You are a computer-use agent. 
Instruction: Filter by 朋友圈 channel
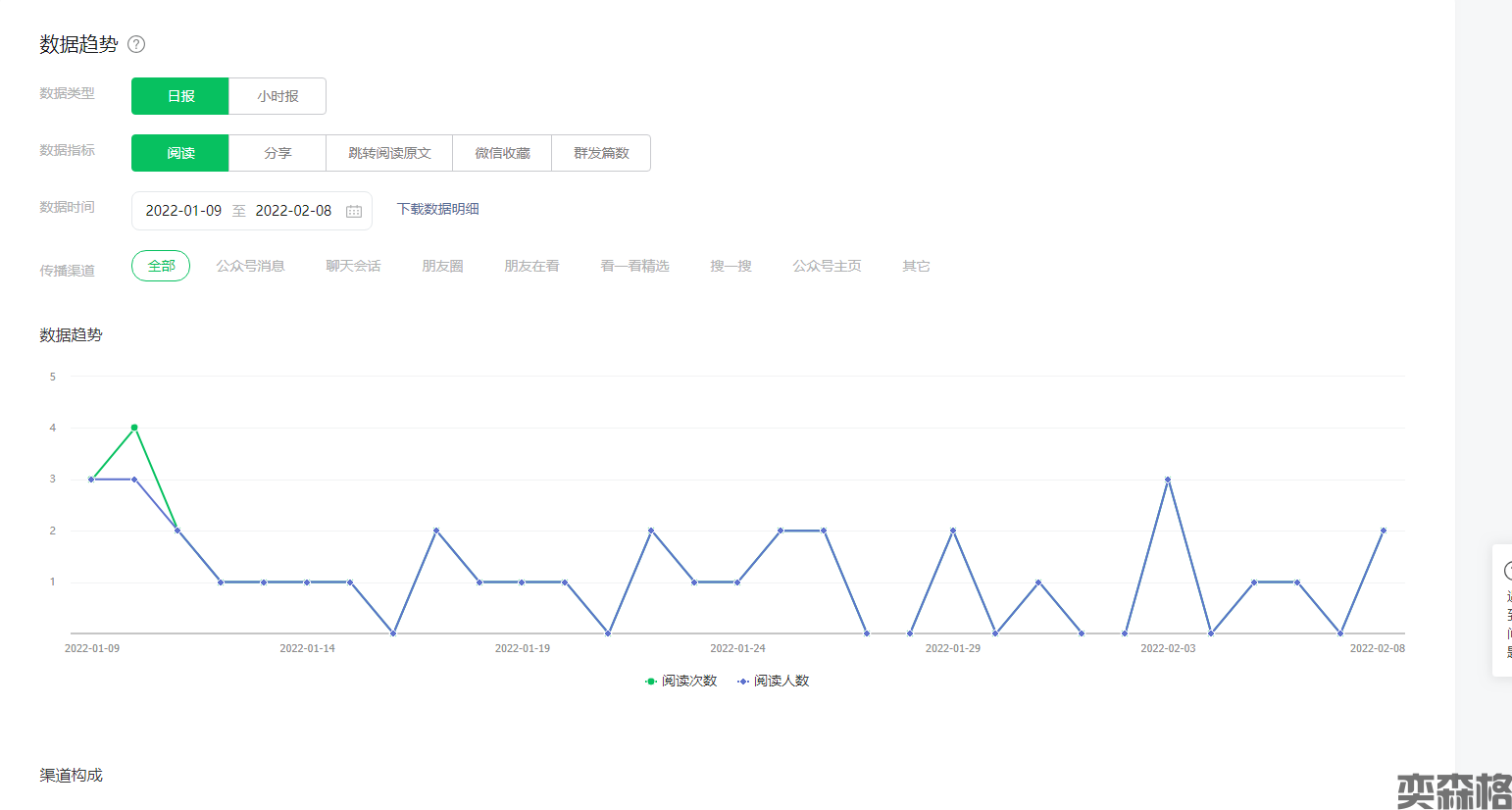coord(442,266)
